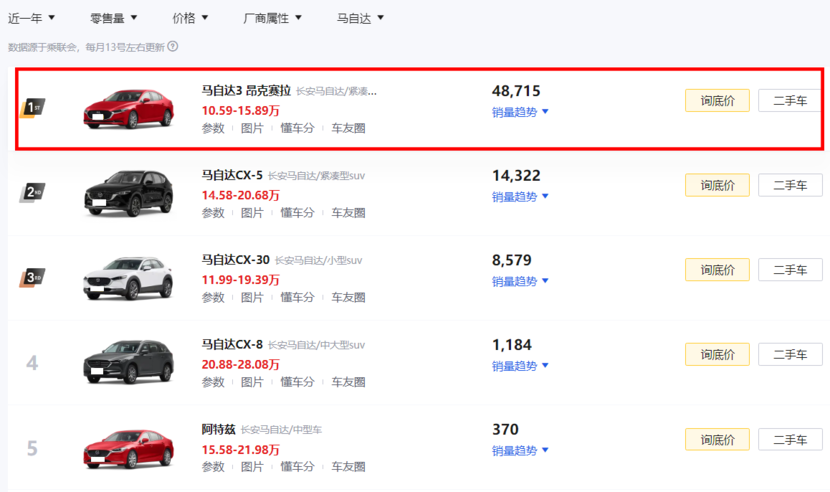
Task: Click 二手车 for 马自达CX-5
Action: pyautogui.click(x=790, y=185)
